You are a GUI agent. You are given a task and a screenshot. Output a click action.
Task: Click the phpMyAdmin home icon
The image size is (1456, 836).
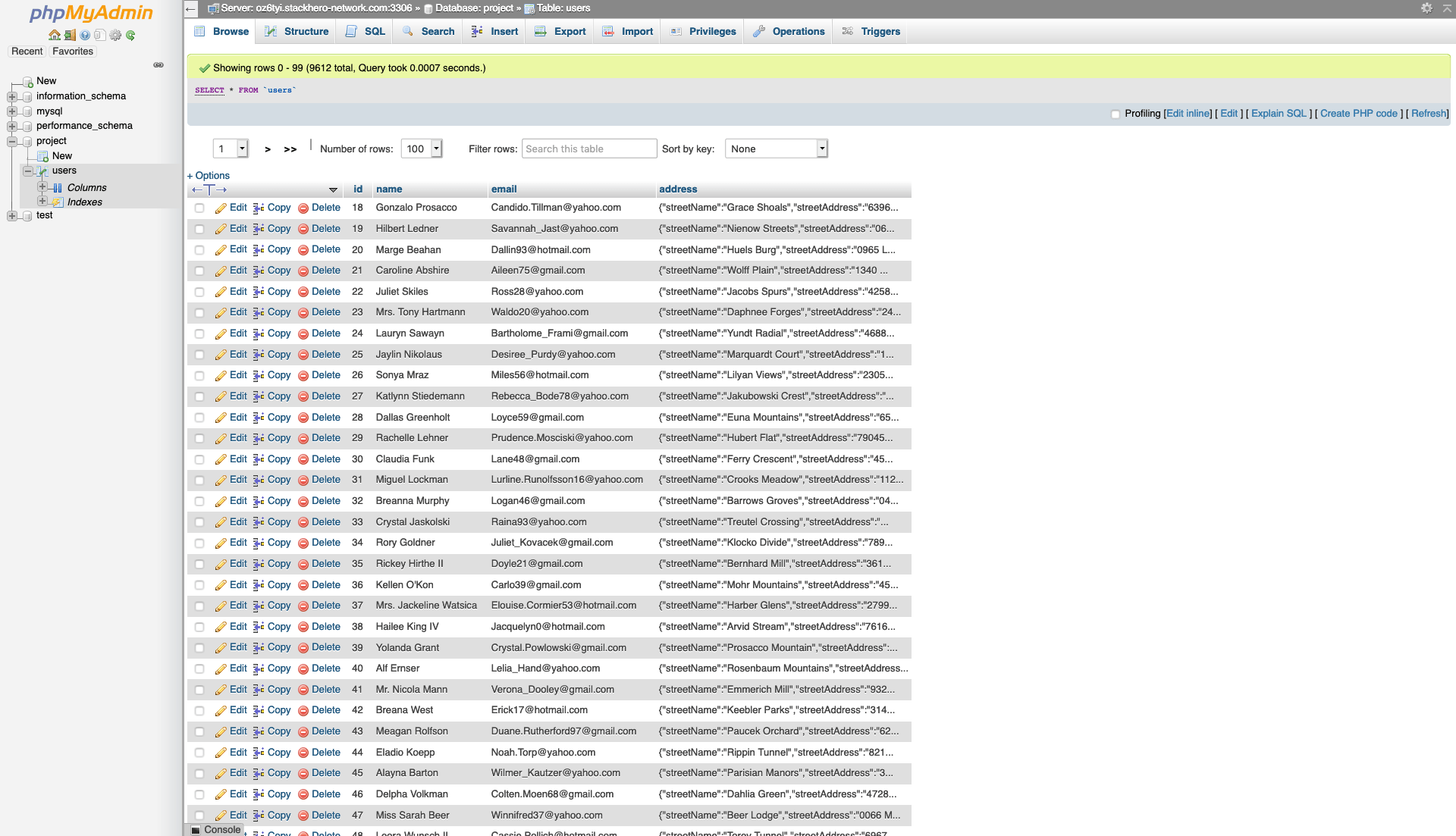[x=53, y=35]
